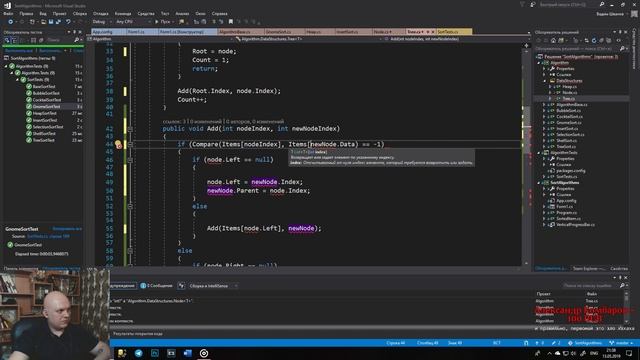Viewport: 640px width, 360px height.
Task: Switch to the SortTests.cs tab
Action: click(454, 31)
